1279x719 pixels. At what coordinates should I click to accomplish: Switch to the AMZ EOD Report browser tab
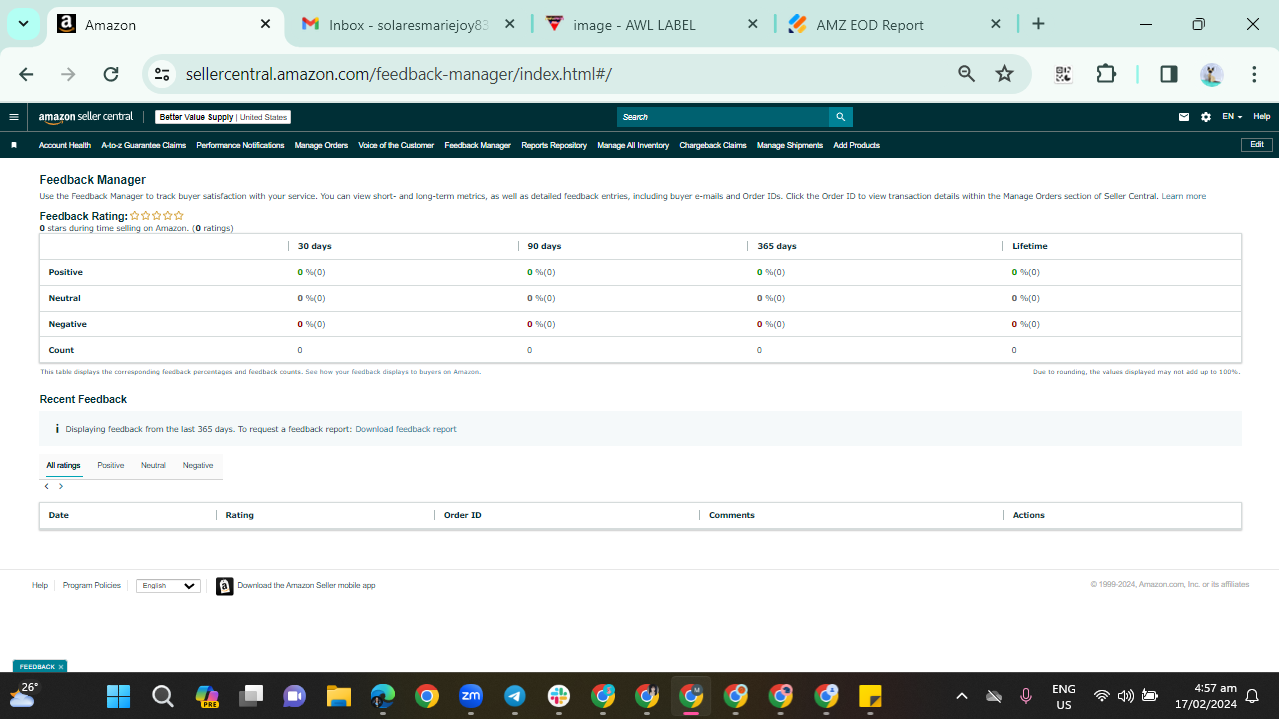click(x=897, y=24)
